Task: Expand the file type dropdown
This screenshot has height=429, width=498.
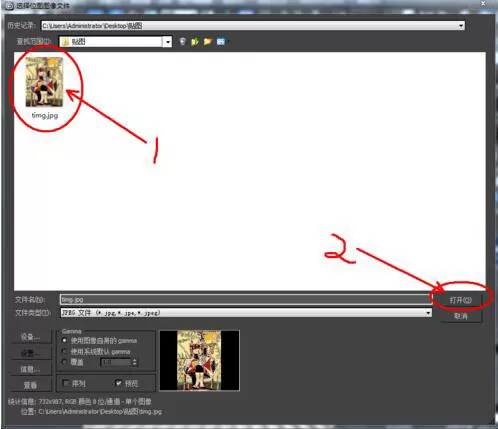Action: tap(428, 313)
